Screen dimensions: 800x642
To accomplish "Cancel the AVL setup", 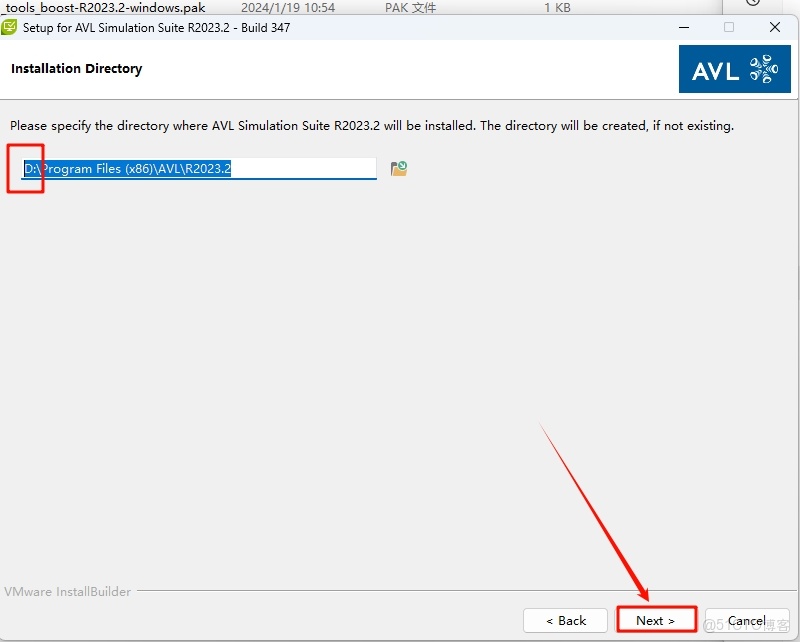I will (746, 620).
